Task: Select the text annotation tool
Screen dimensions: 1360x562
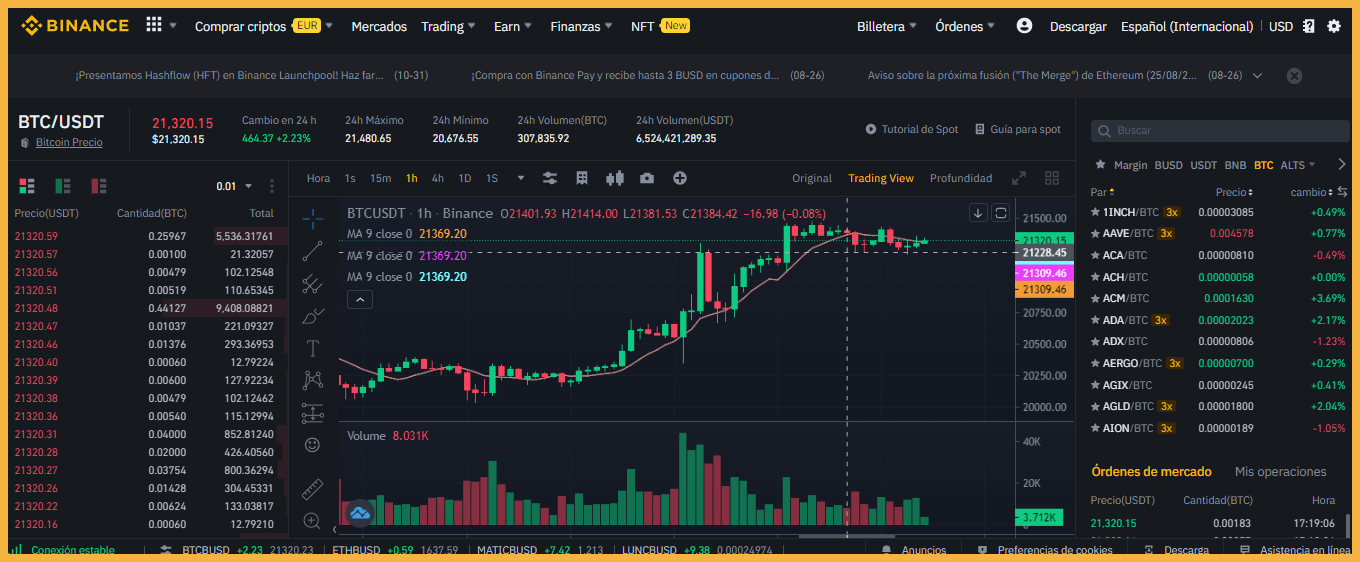Action: [312, 348]
